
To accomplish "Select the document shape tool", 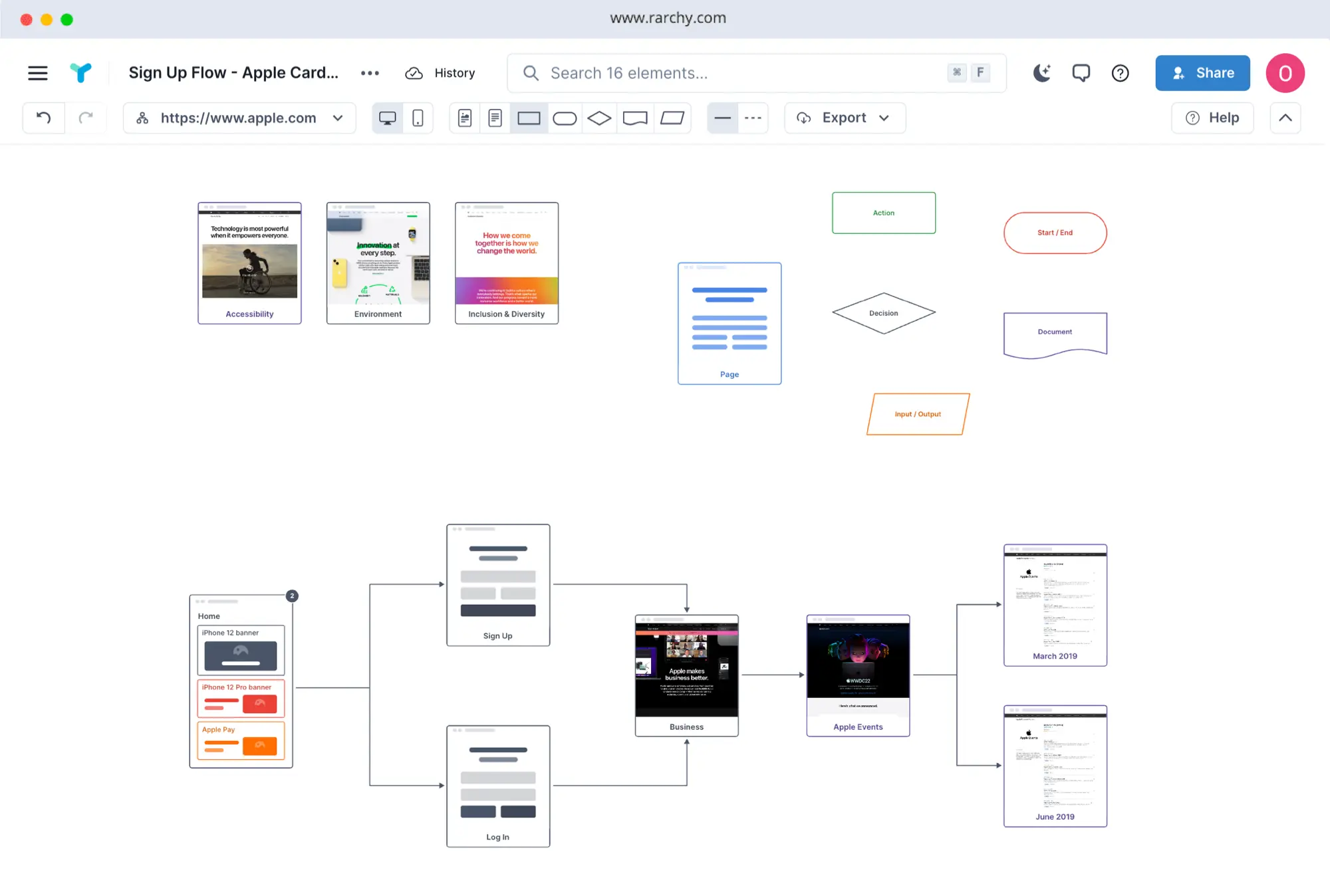I will (635, 118).
